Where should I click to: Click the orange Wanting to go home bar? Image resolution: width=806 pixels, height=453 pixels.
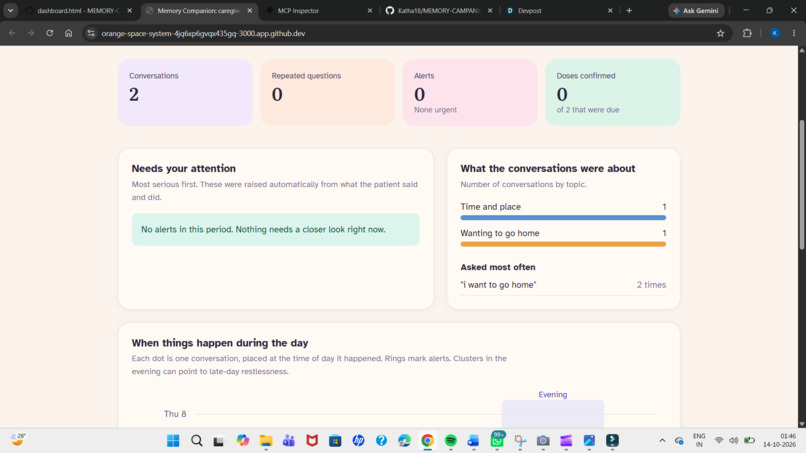pyautogui.click(x=563, y=244)
